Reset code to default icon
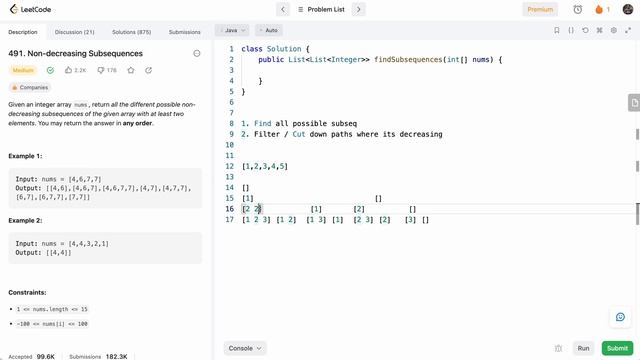Viewport: 640px width, 360px height. click(585, 30)
